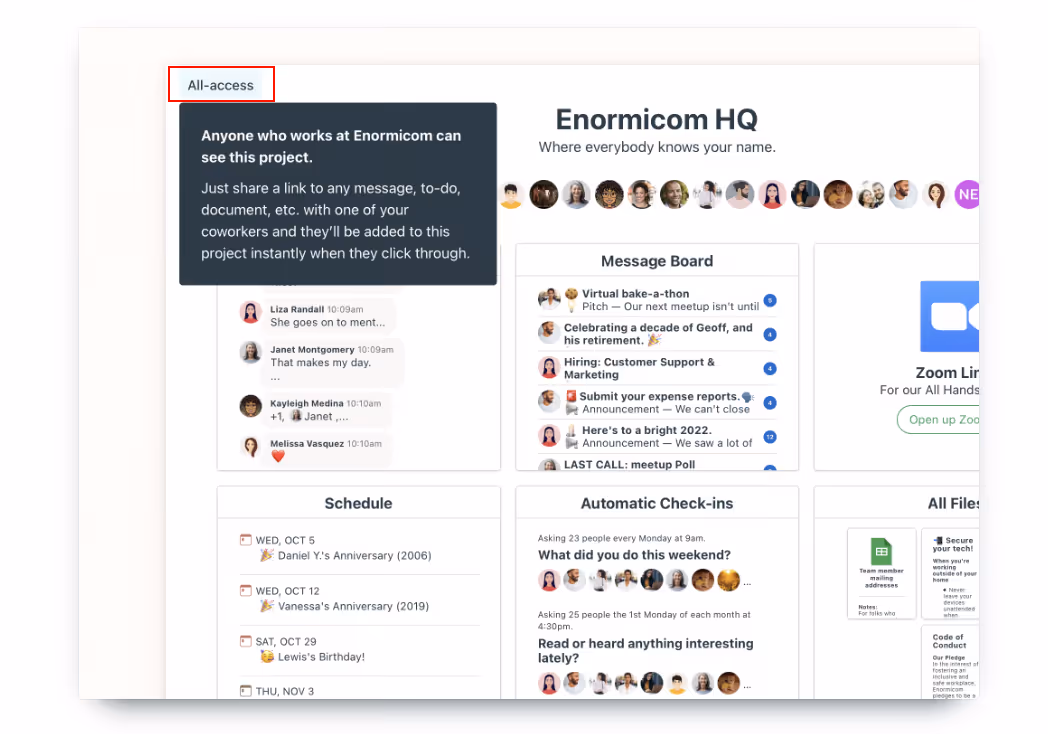This screenshot has width=1048, height=734.
Task: Click calendar icon next to SAT, OCT 29
Action: (x=246, y=641)
